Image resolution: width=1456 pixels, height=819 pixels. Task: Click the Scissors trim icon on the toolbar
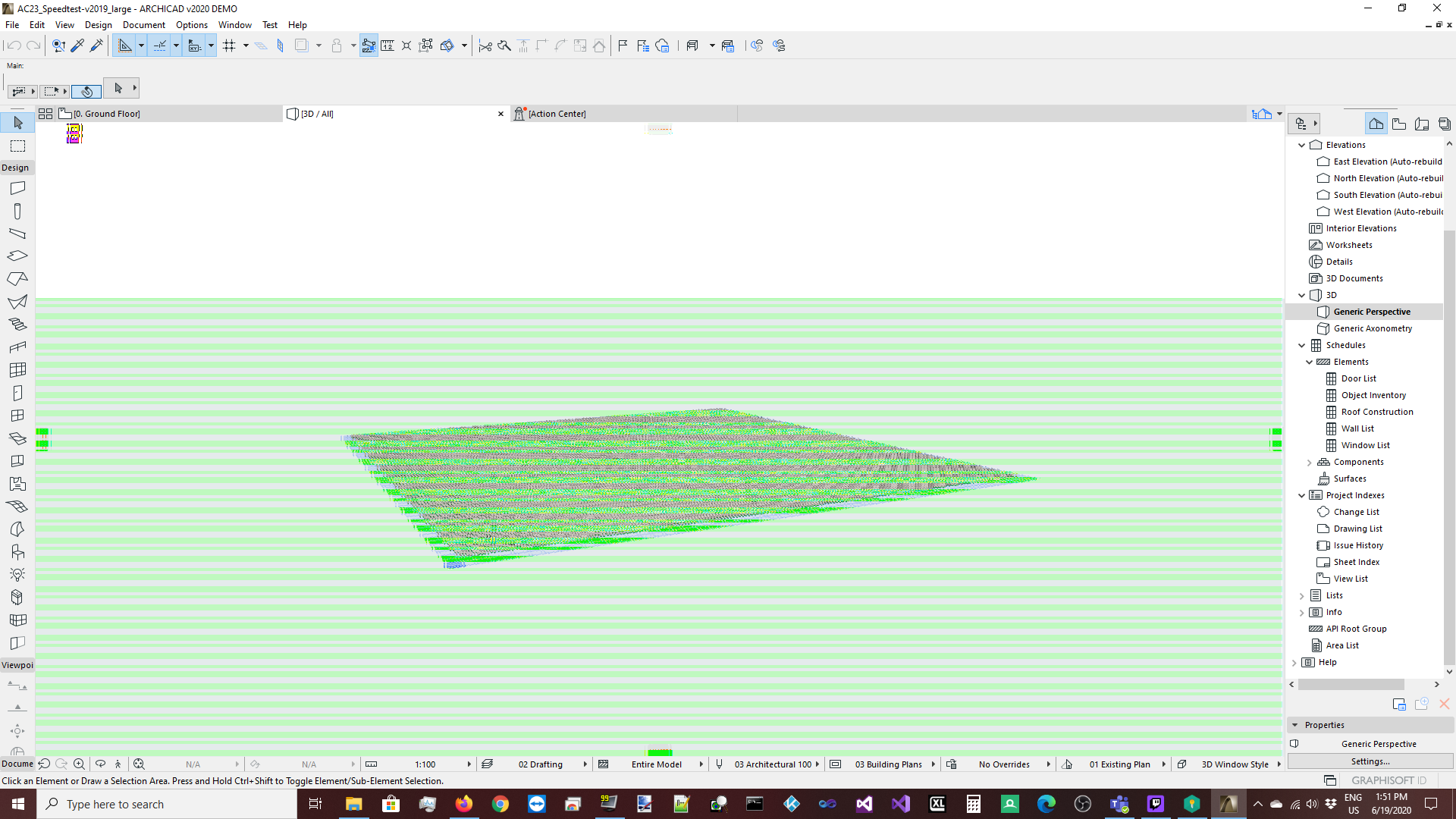tap(485, 45)
